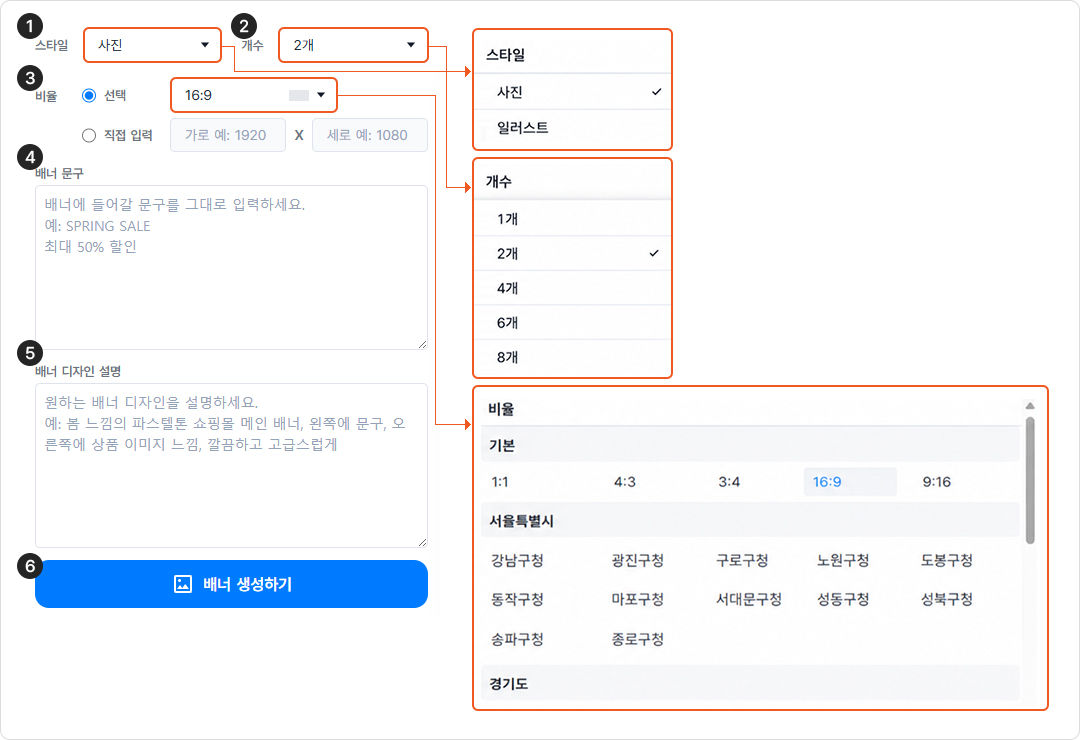Click the image icon in 배너 생성하기 button
The image size is (1080, 740).
click(183, 584)
